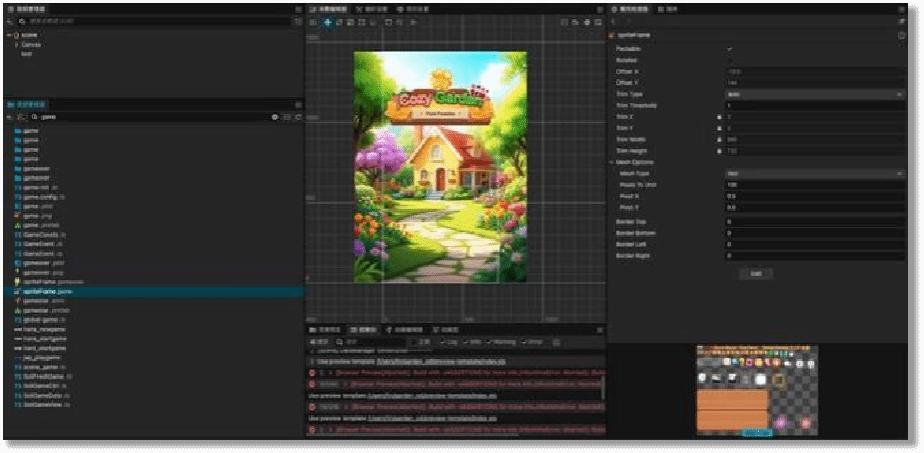Screen dimensions: 924x453
Task: Click the Edit button in inspector
Action: coord(755,273)
